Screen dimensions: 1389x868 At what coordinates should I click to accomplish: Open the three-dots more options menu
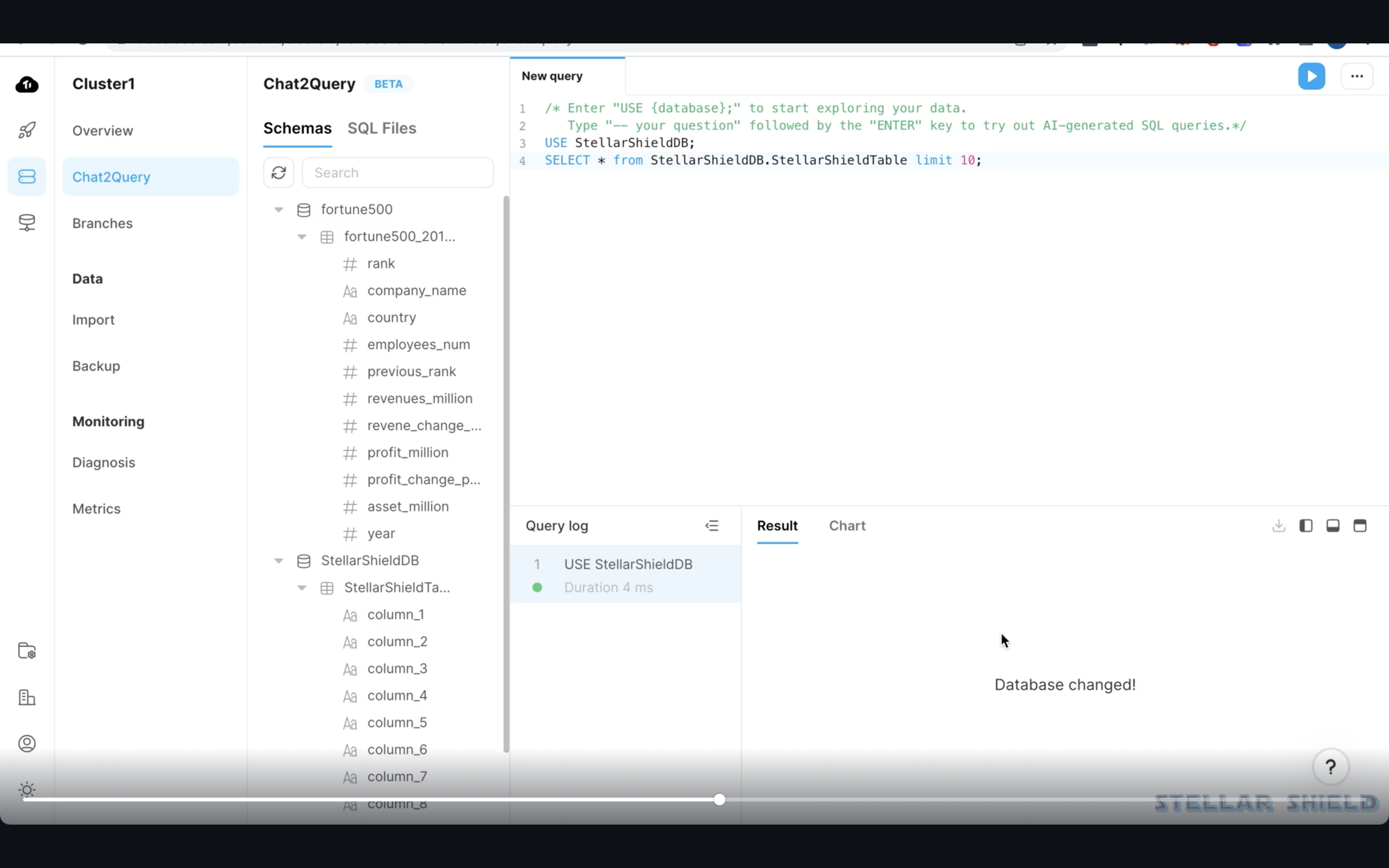pos(1356,76)
